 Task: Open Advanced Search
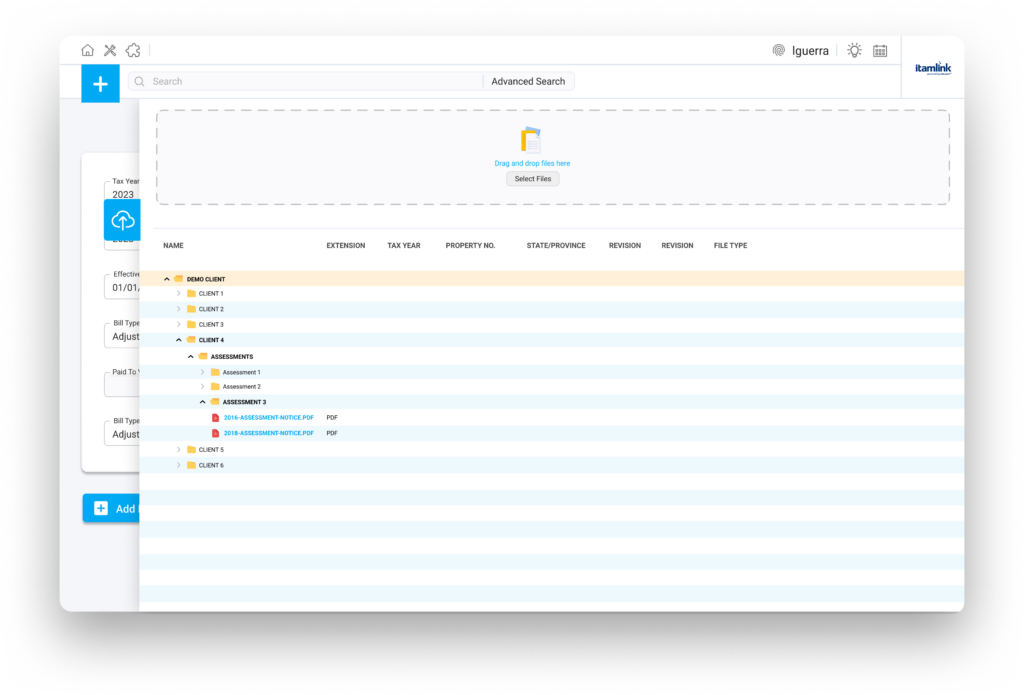[528, 82]
